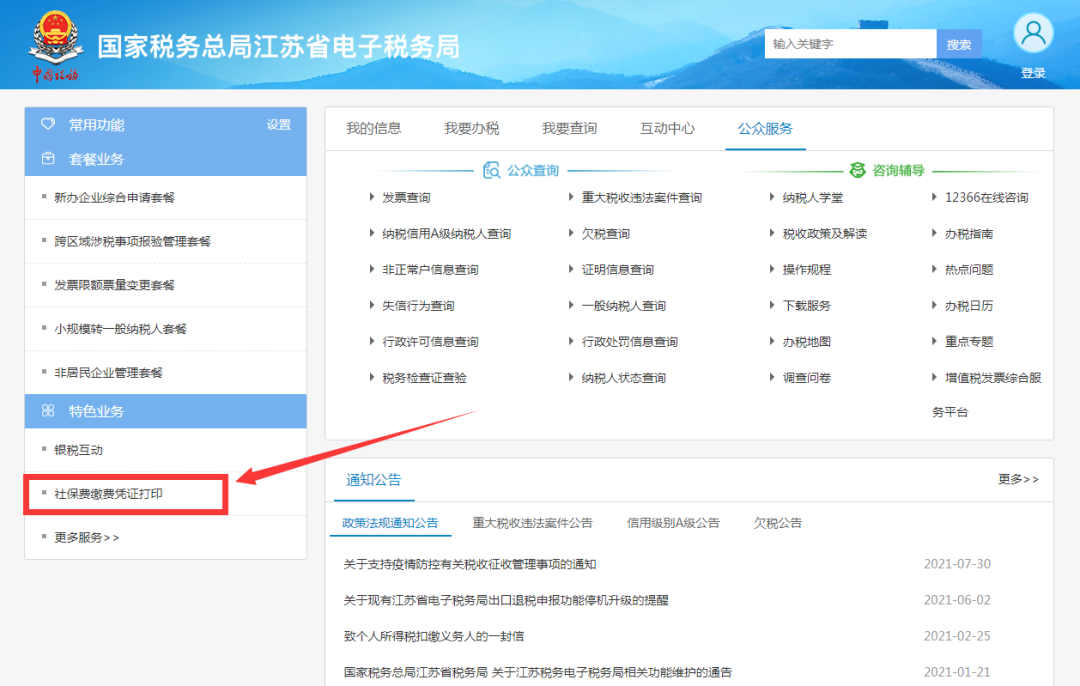1080x686 pixels.
Task: Open 税收政策及解读
Action: 824,233
